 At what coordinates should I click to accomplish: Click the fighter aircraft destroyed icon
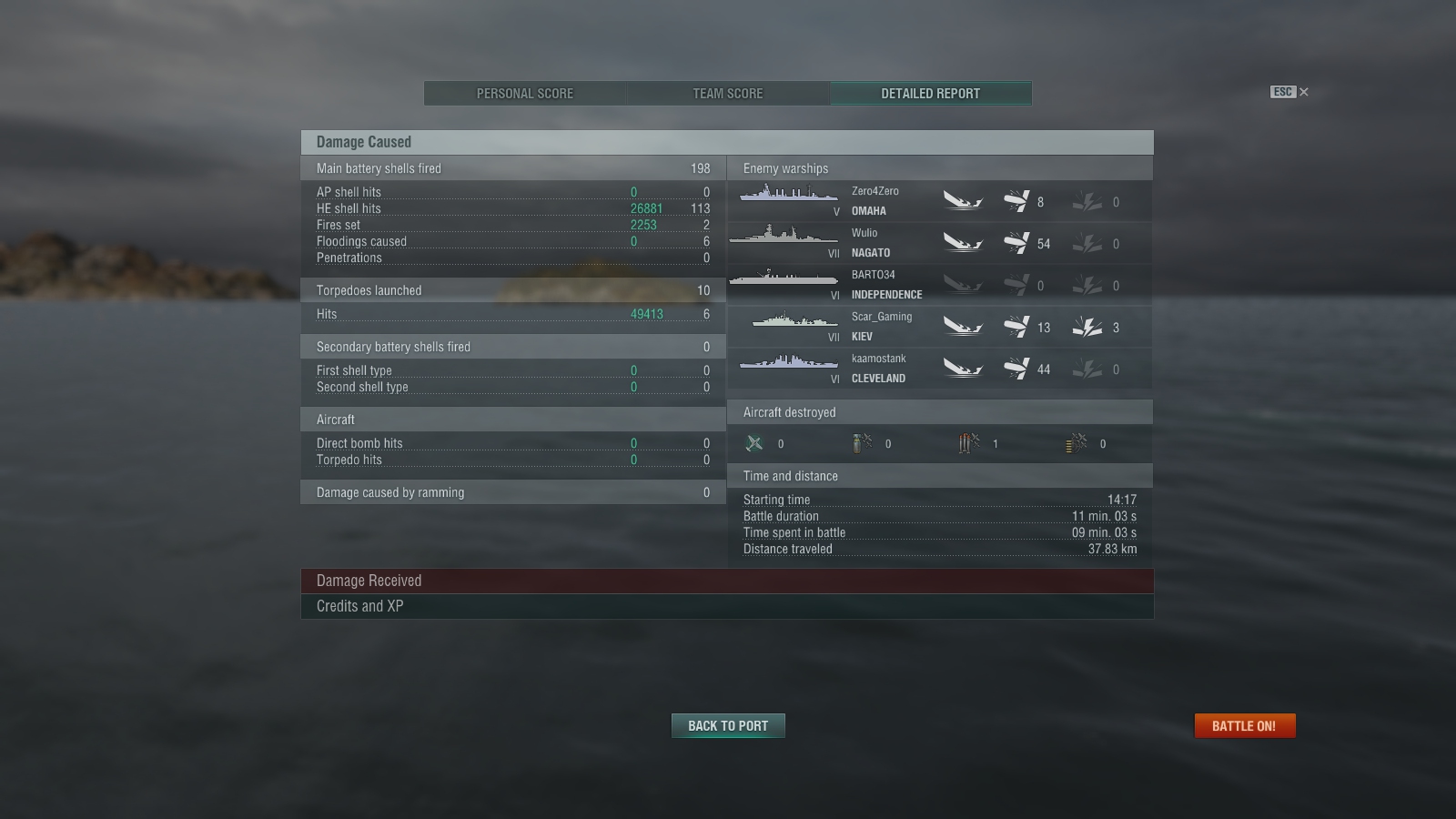(x=754, y=443)
